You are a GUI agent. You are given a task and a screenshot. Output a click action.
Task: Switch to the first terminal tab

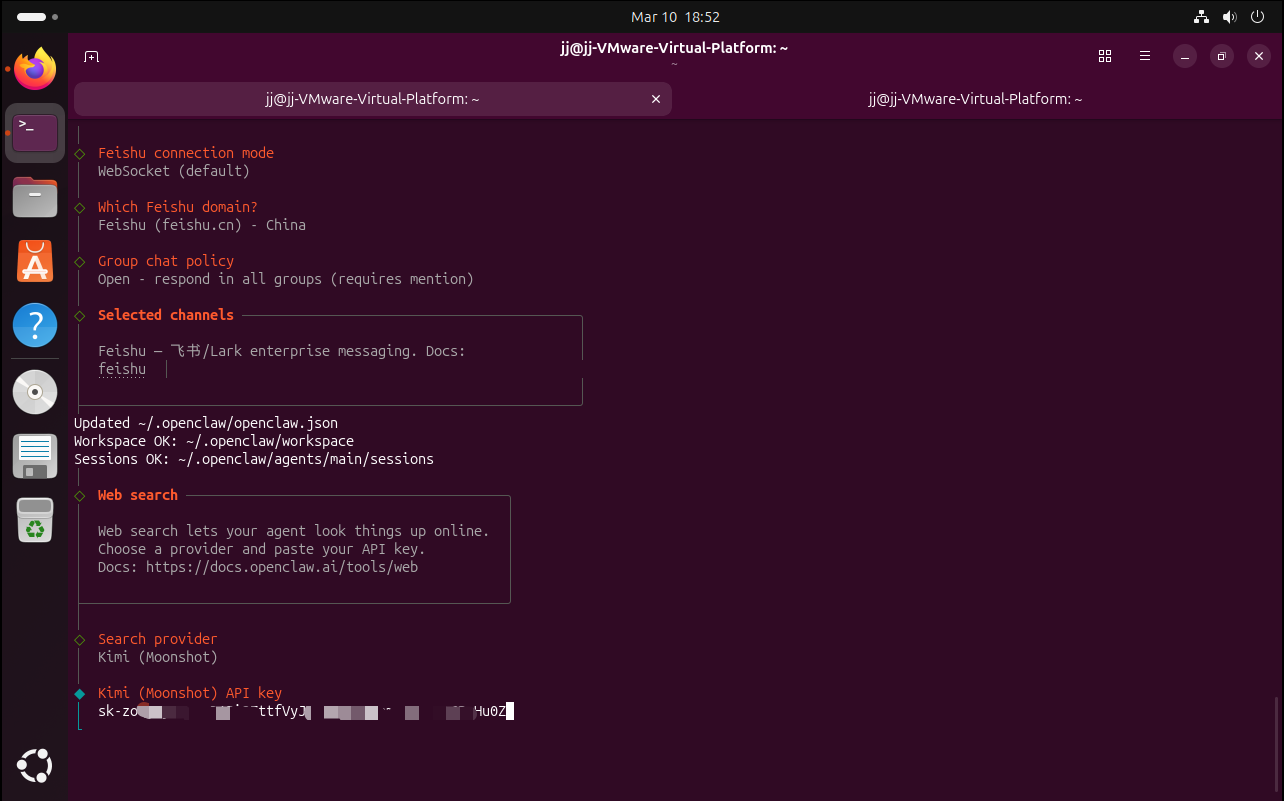372,99
